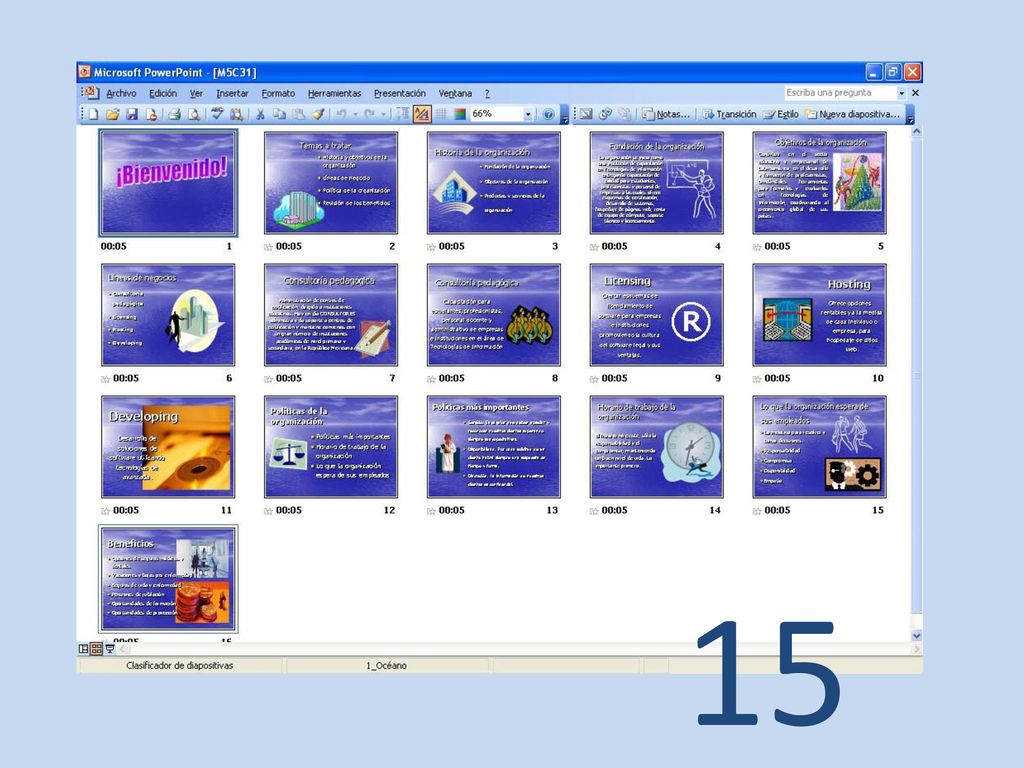Screen dimensions: 1024x768
Task: Click the New presentation icon
Action: 93,114
